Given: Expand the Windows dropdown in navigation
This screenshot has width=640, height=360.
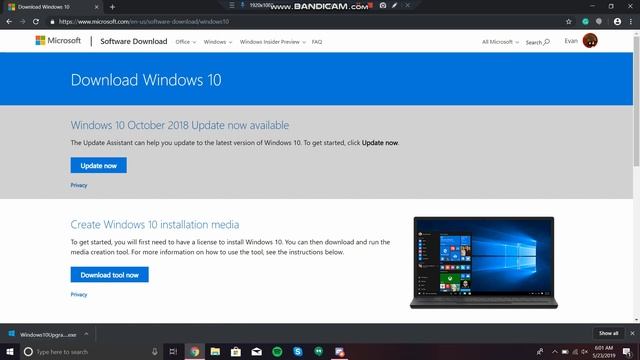Looking at the screenshot, I should 218,42.
